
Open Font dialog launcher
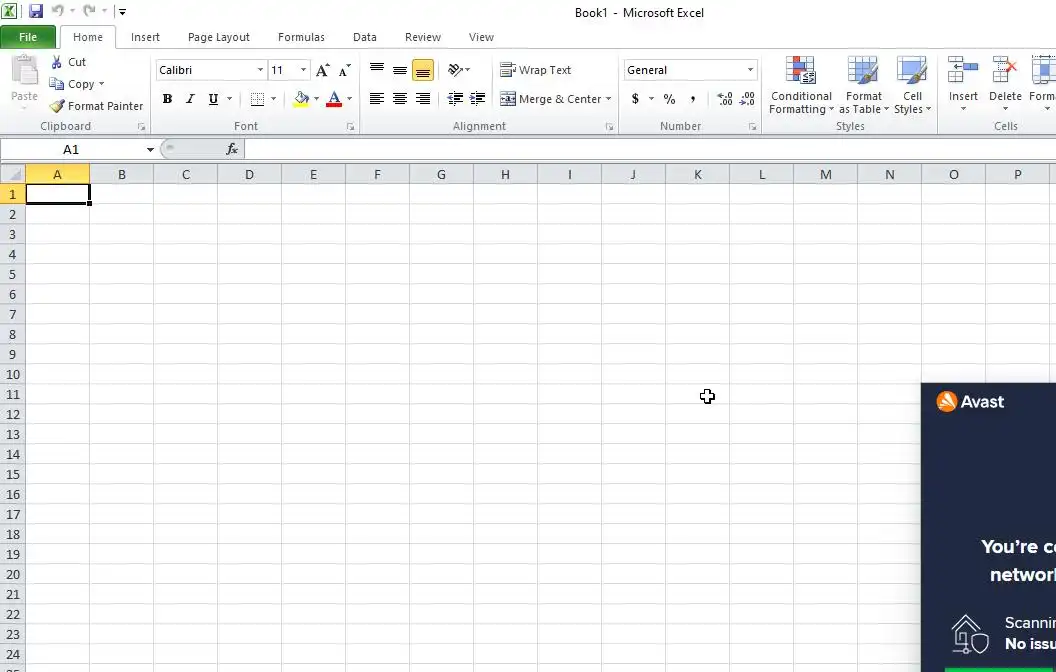coord(350,127)
